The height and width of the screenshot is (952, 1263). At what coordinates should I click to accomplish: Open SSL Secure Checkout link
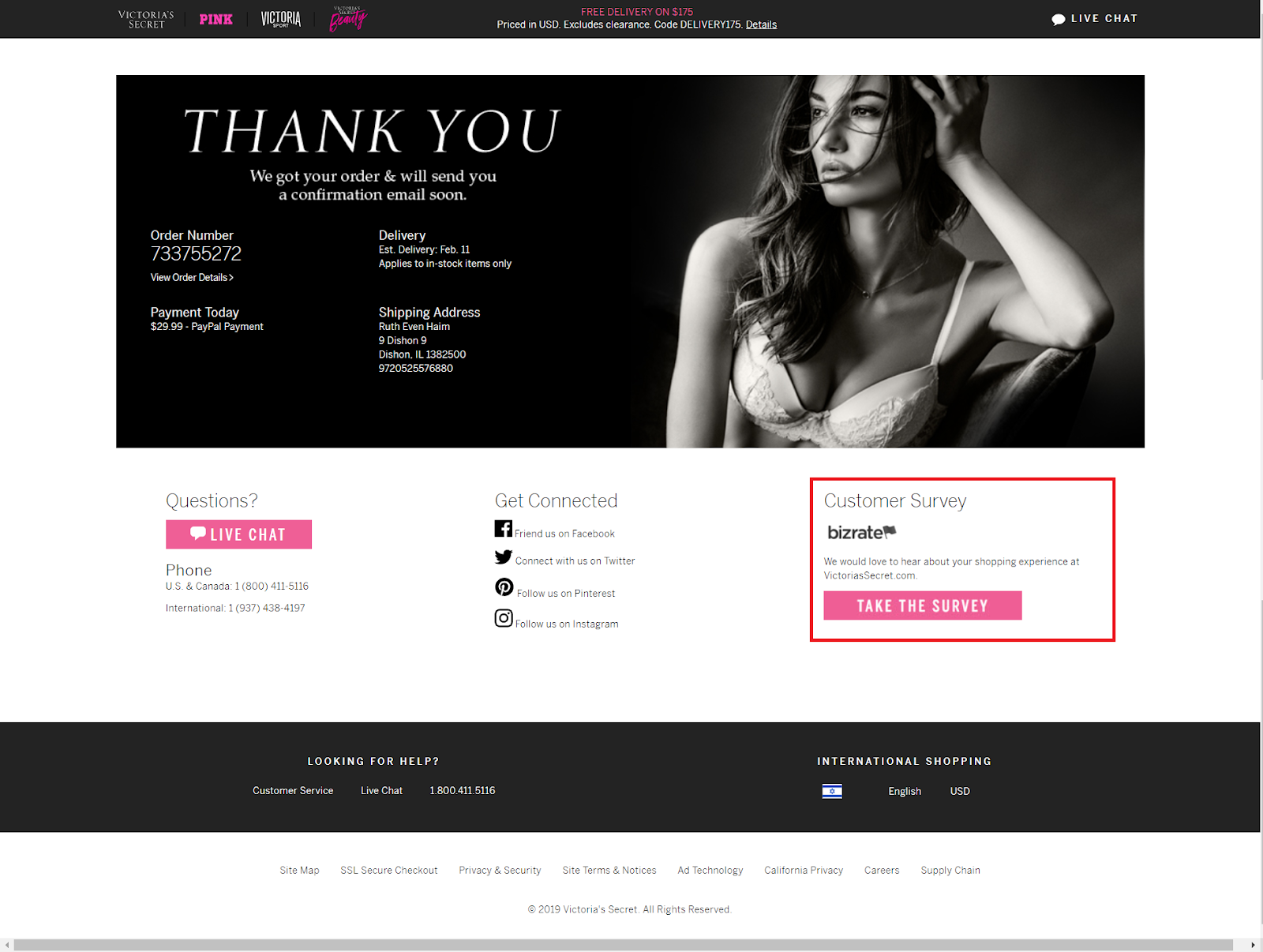[x=389, y=870]
